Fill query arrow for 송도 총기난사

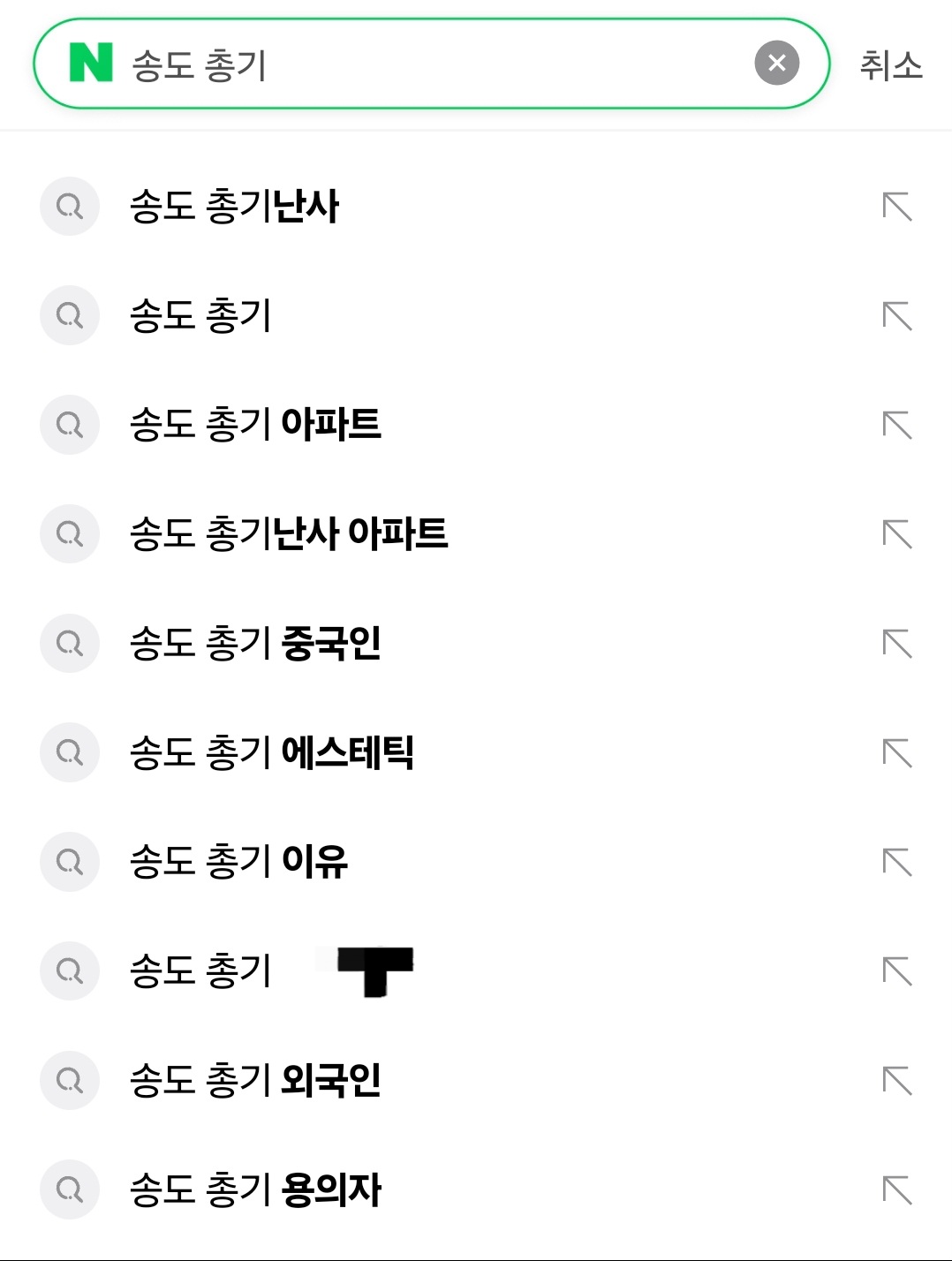pos(896,207)
